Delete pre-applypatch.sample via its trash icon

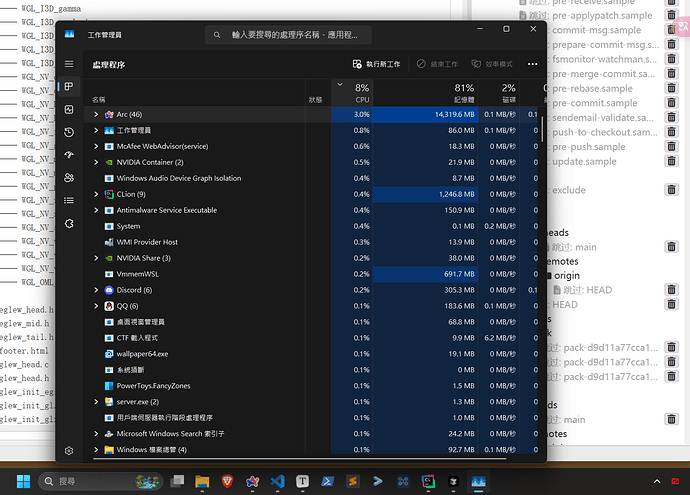[671, 15]
